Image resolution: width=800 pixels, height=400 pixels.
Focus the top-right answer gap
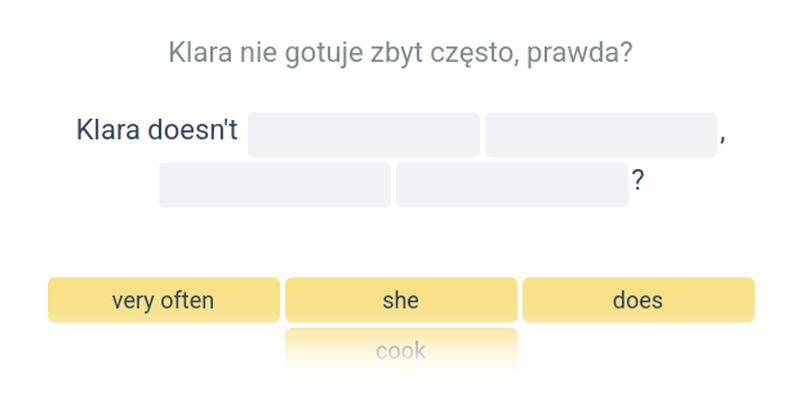pyautogui.click(x=601, y=135)
